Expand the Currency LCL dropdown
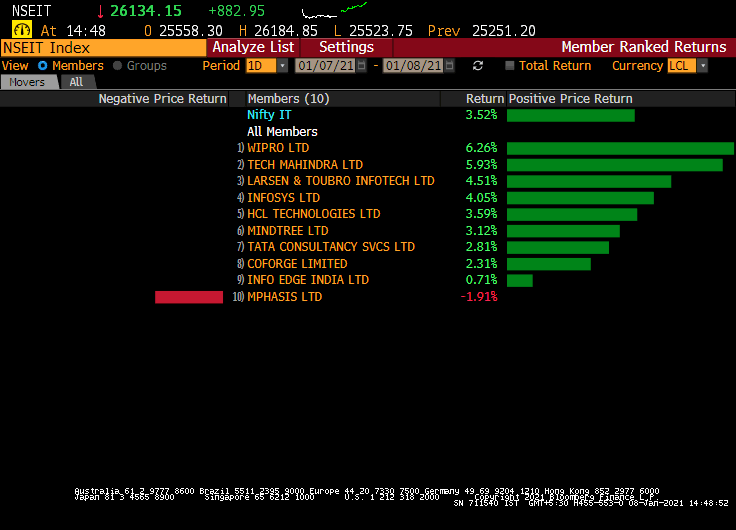The width and height of the screenshot is (736, 530). [x=702, y=66]
